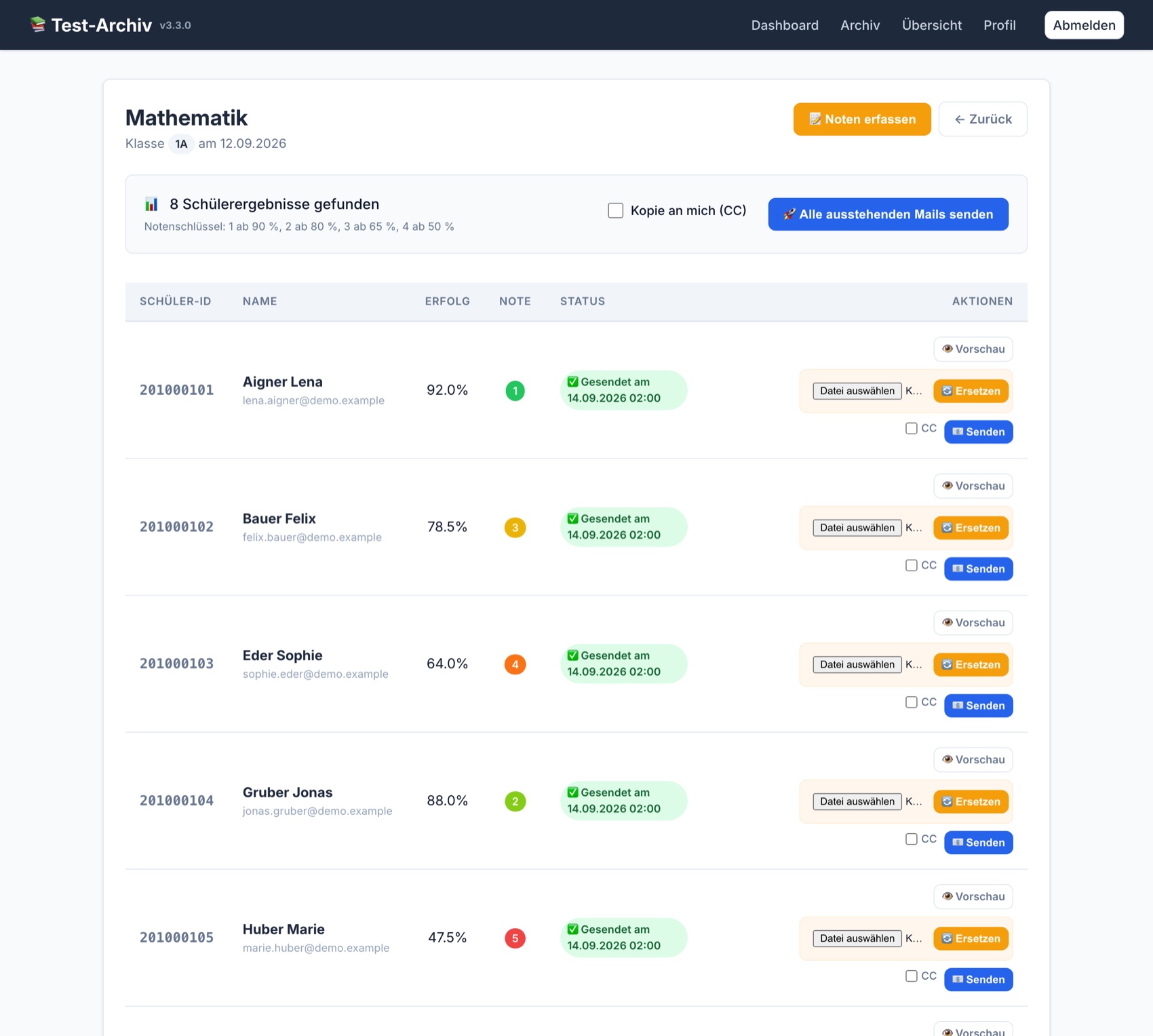Open the Dashboard nav item

785,25
